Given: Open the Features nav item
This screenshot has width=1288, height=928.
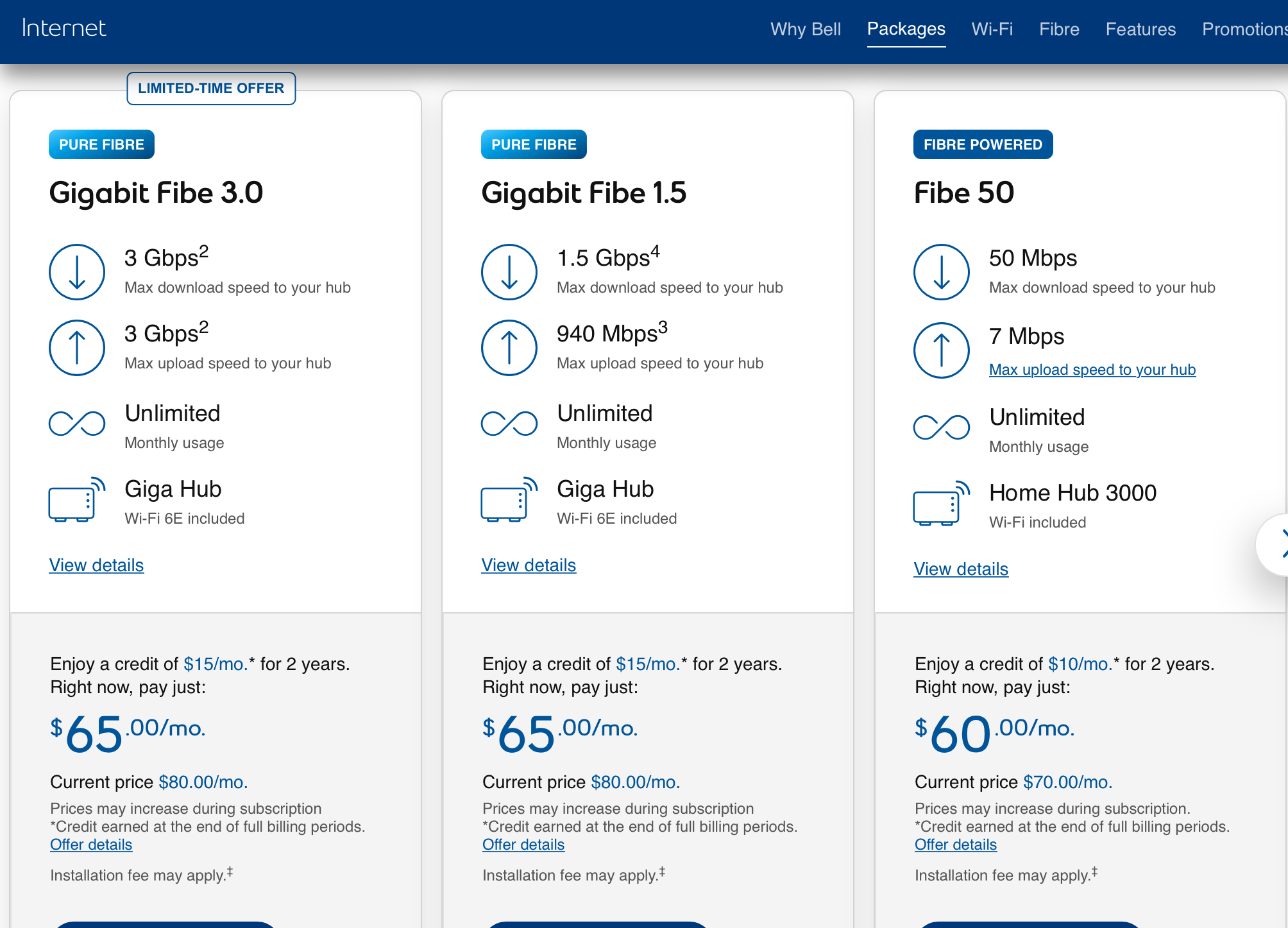Looking at the screenshot, I should [x=1140, y=29].
